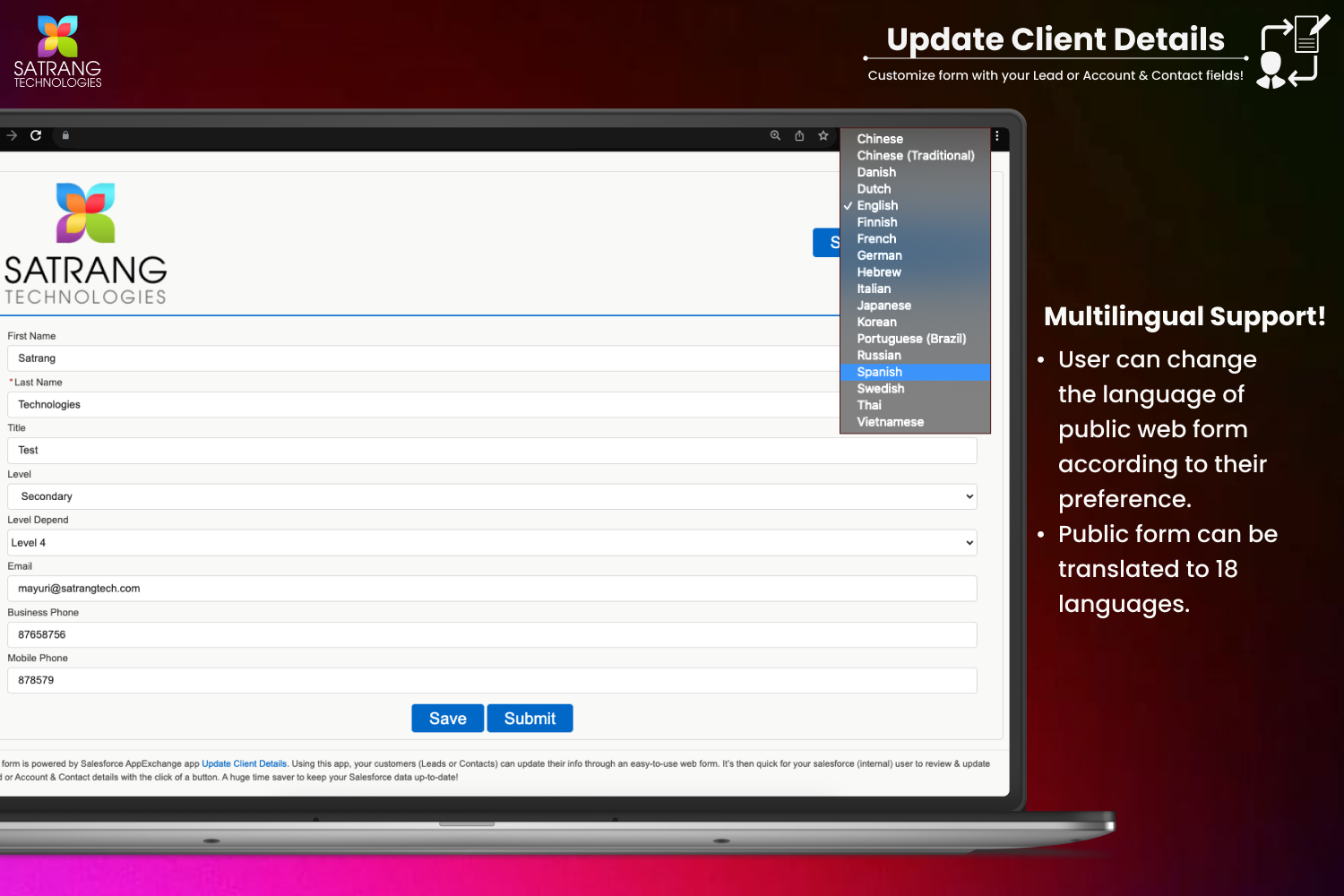Click the Email input field
This screenshot has height=896, width=1344.
point(492,589)
